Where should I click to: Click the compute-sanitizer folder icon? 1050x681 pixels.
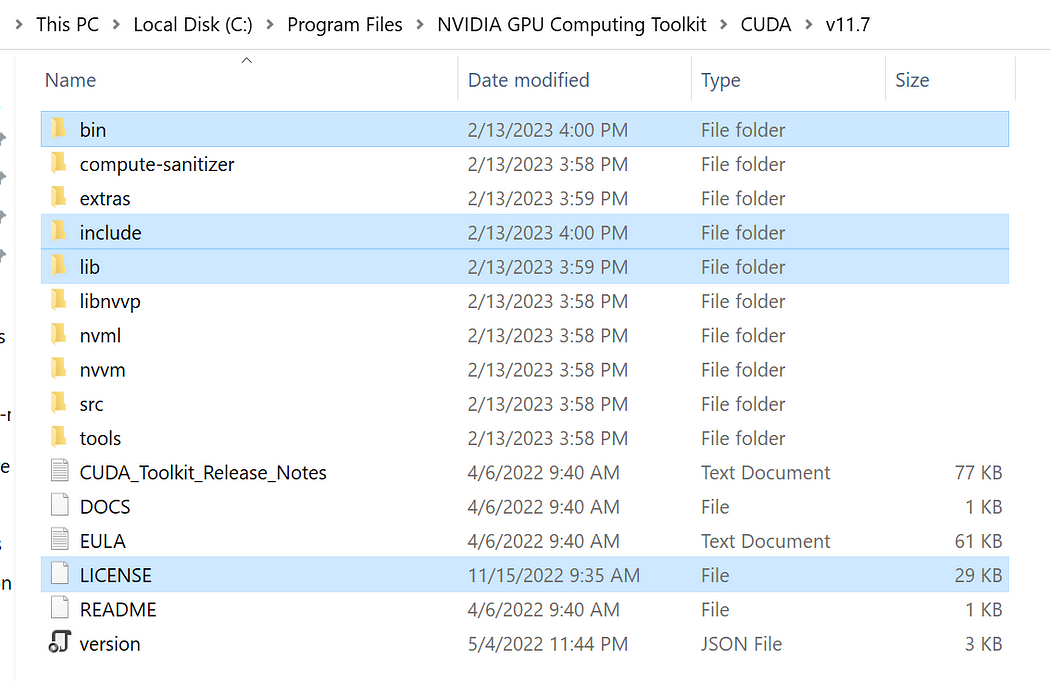pos(59,162)
